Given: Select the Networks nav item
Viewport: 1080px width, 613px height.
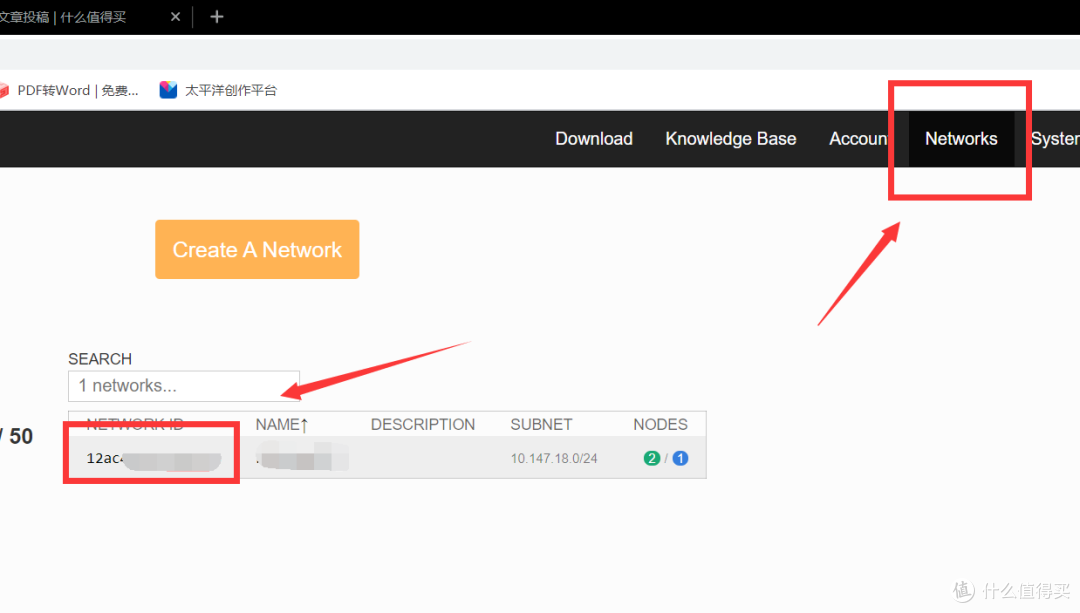Looking at the screenshot, I should (x=961, y=139).
